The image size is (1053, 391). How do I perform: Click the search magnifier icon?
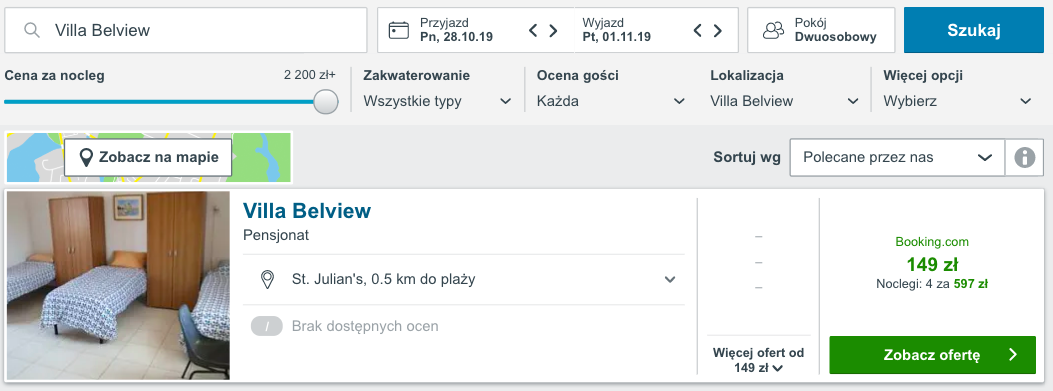(32, 30)
